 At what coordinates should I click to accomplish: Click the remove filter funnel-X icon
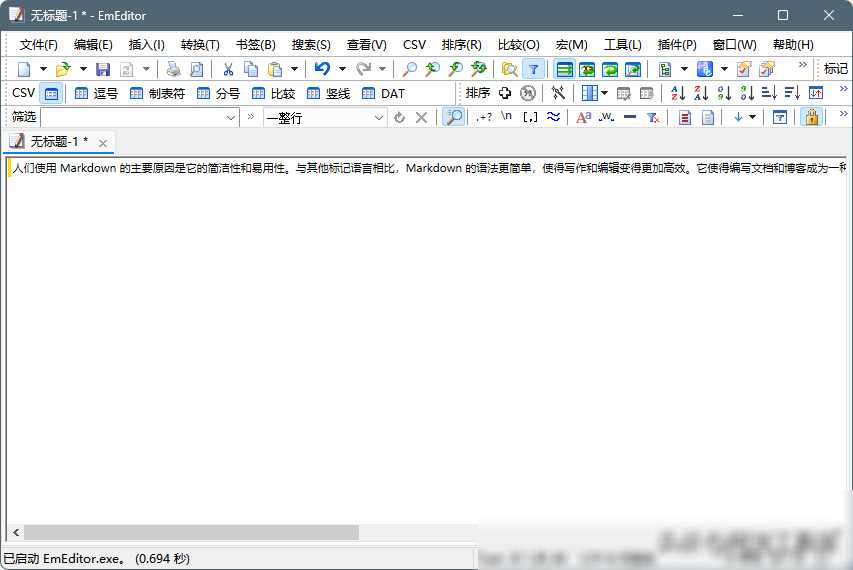pyautogui.click(x=653, y=117)
